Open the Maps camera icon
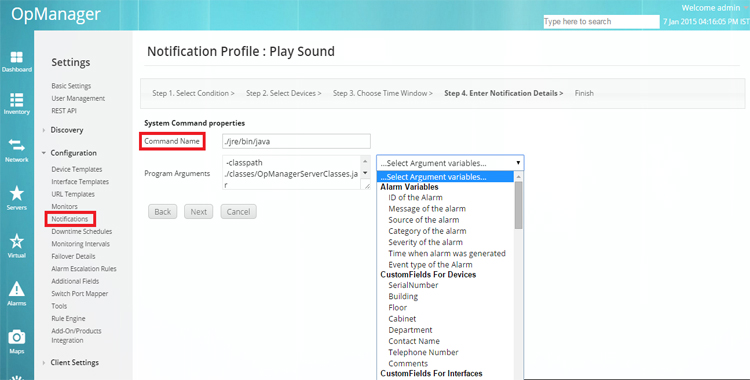 pos(17,337)
